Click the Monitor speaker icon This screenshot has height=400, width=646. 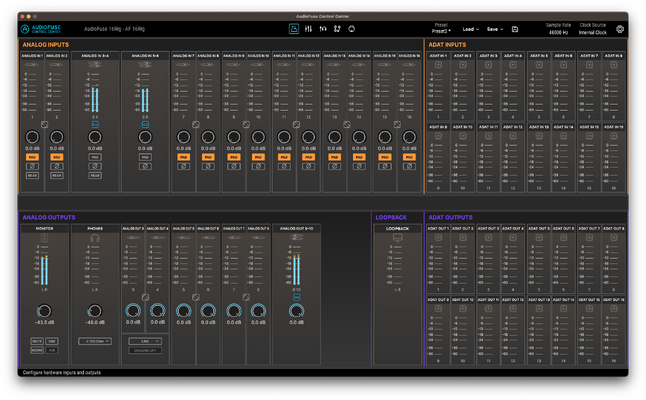44,238
